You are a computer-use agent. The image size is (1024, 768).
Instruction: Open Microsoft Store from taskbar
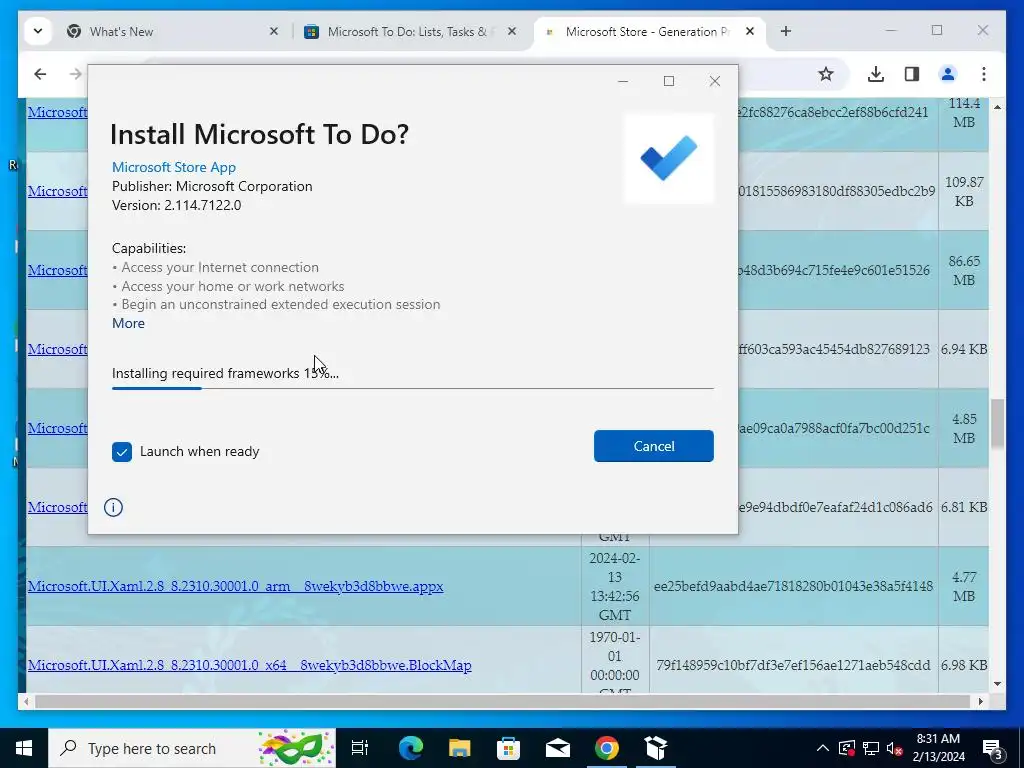click(508, 748)
